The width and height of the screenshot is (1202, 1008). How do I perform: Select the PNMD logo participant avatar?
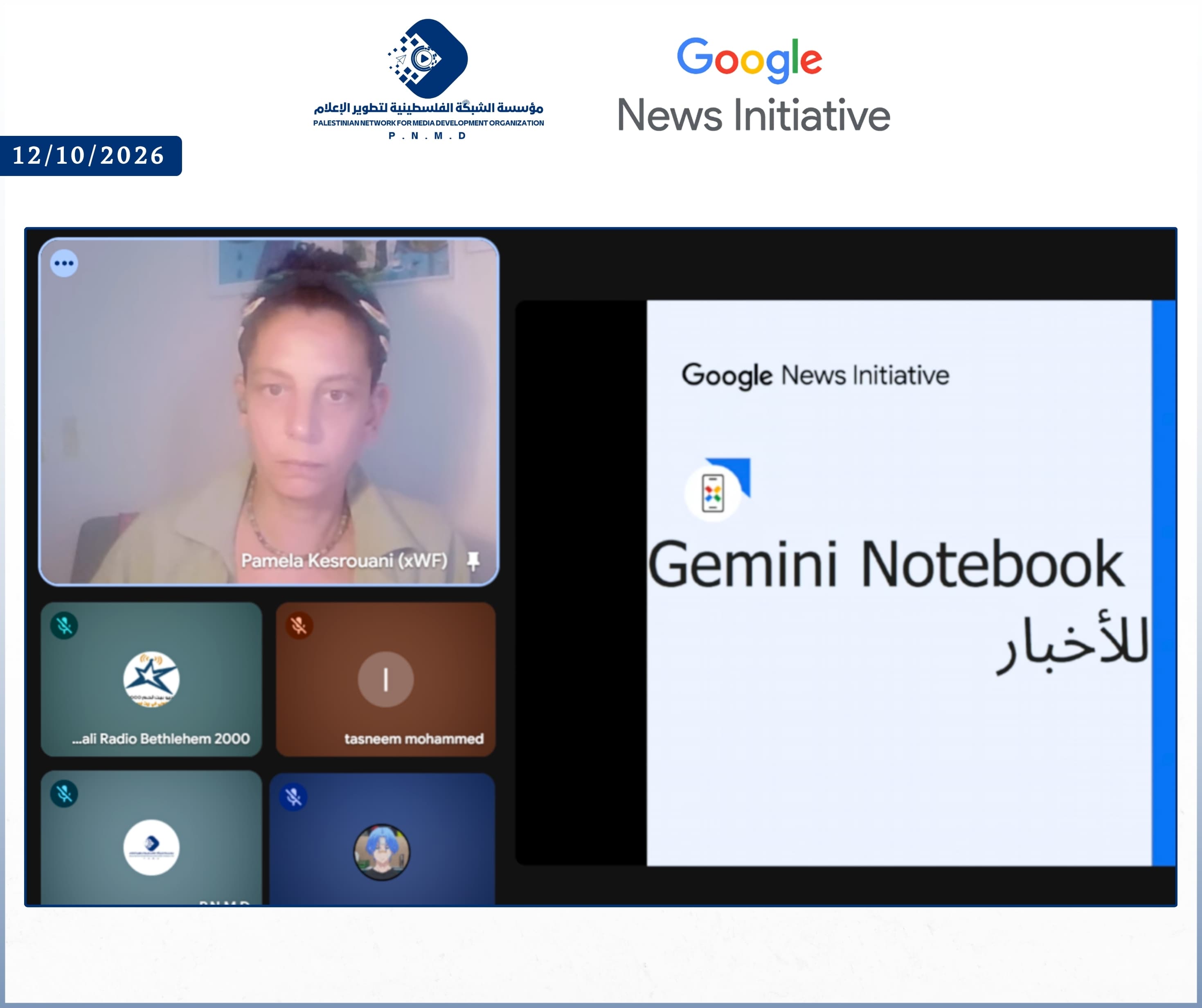[x=151, y=848]
